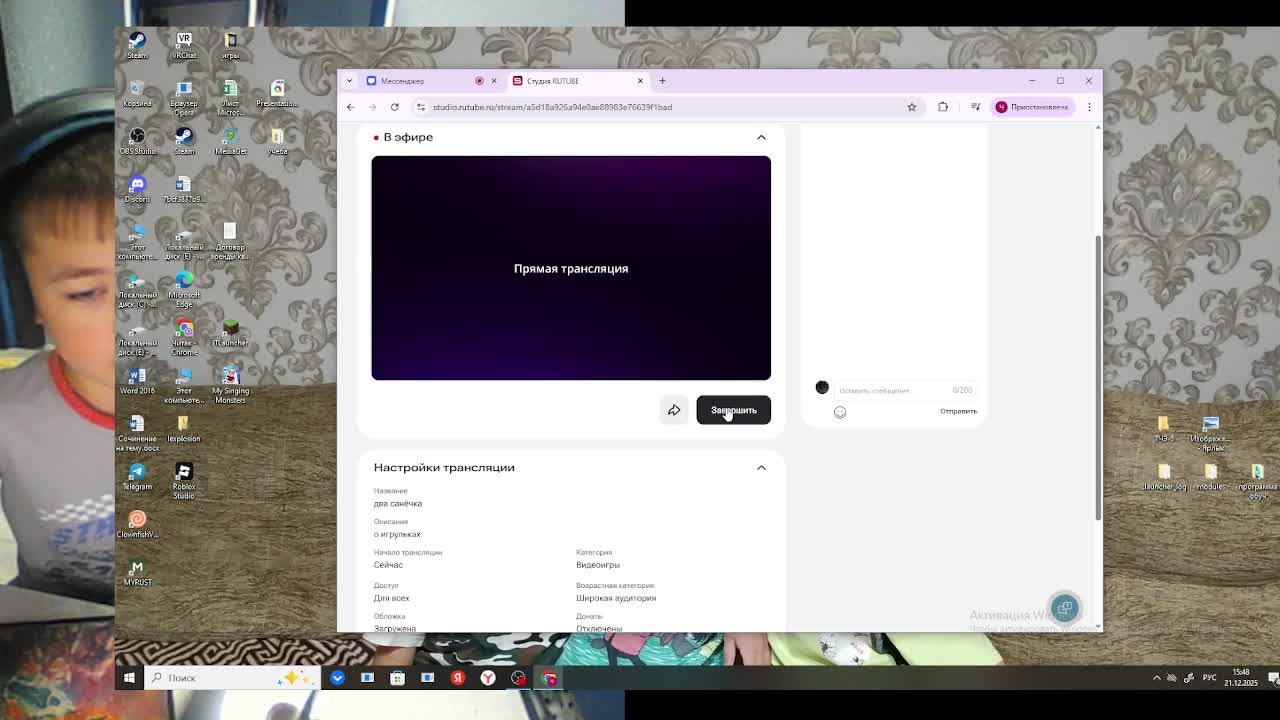Screen dimensions: 1280x720
Task: Open the My Singing Monsters desktop icon
Action: click(x=231, y=384)
